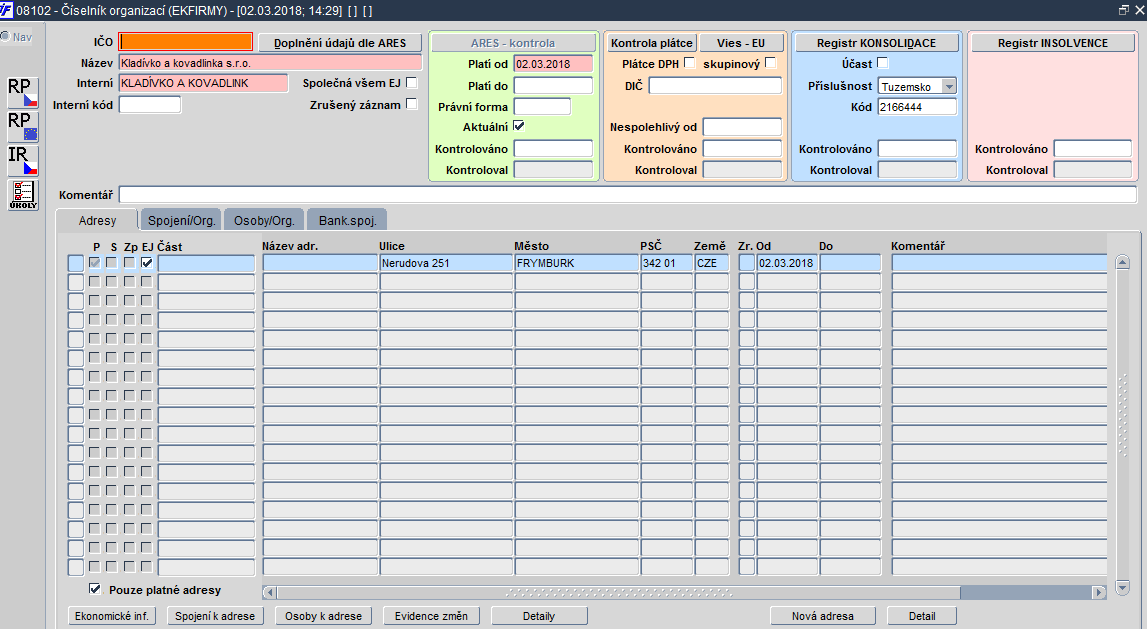Uncheck the Aktuální checkbox
Screen dimensions: 1147x629
519,126
